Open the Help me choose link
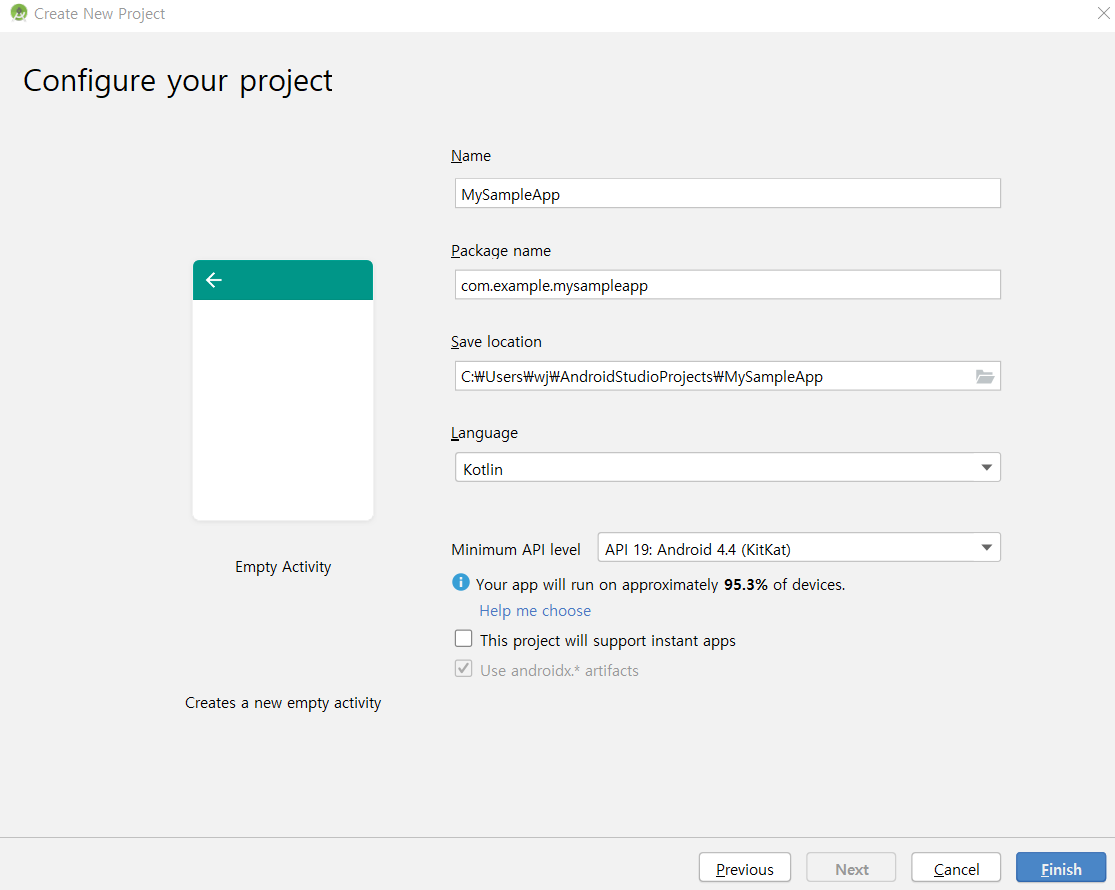The width and height of the screenshot is (1115, 890). (535, 611)
